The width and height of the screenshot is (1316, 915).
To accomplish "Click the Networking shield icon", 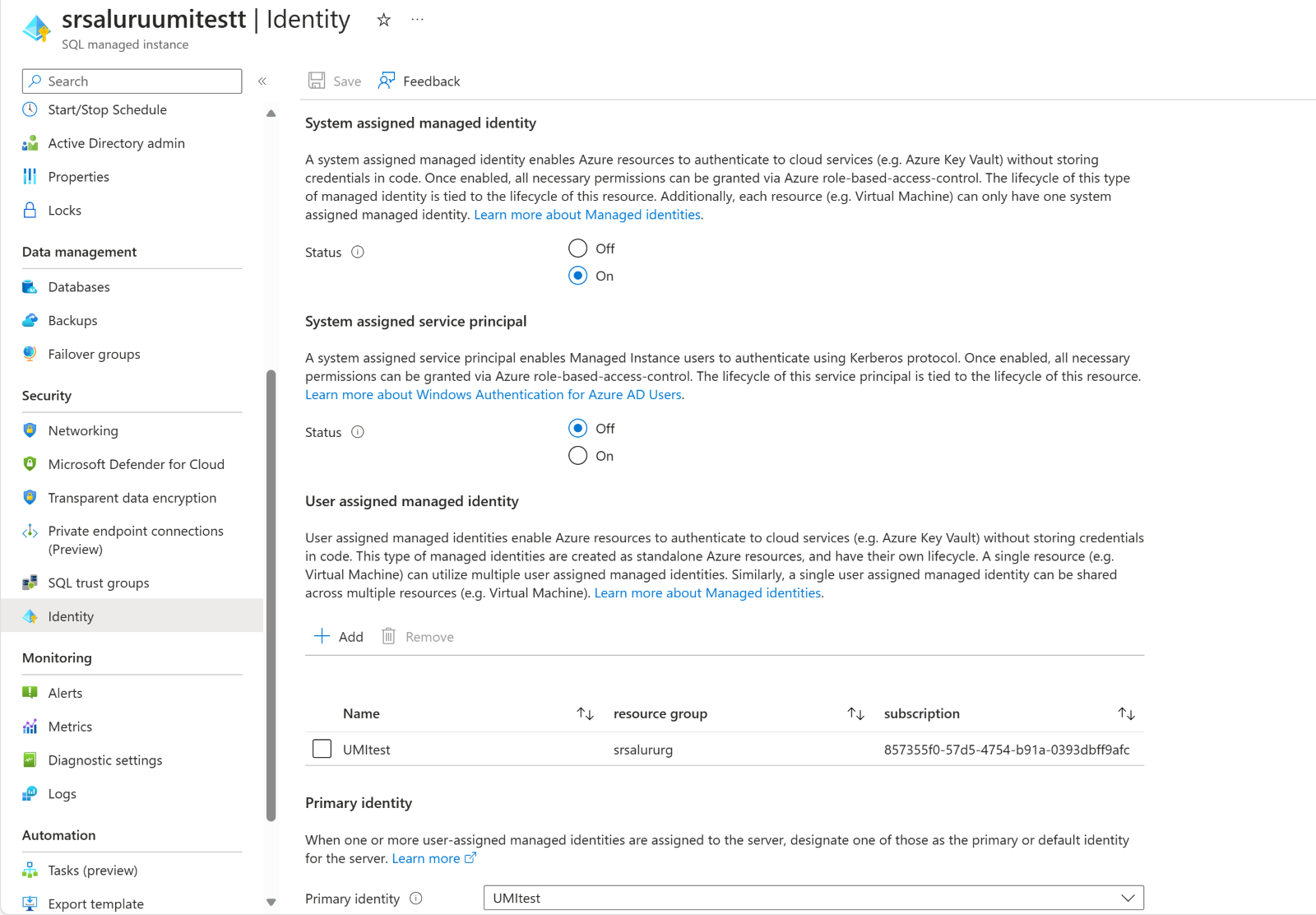I will (30, 430).
